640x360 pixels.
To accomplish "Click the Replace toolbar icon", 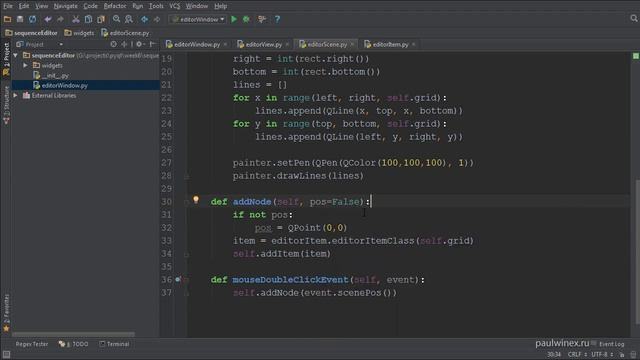I will (129, 19).
